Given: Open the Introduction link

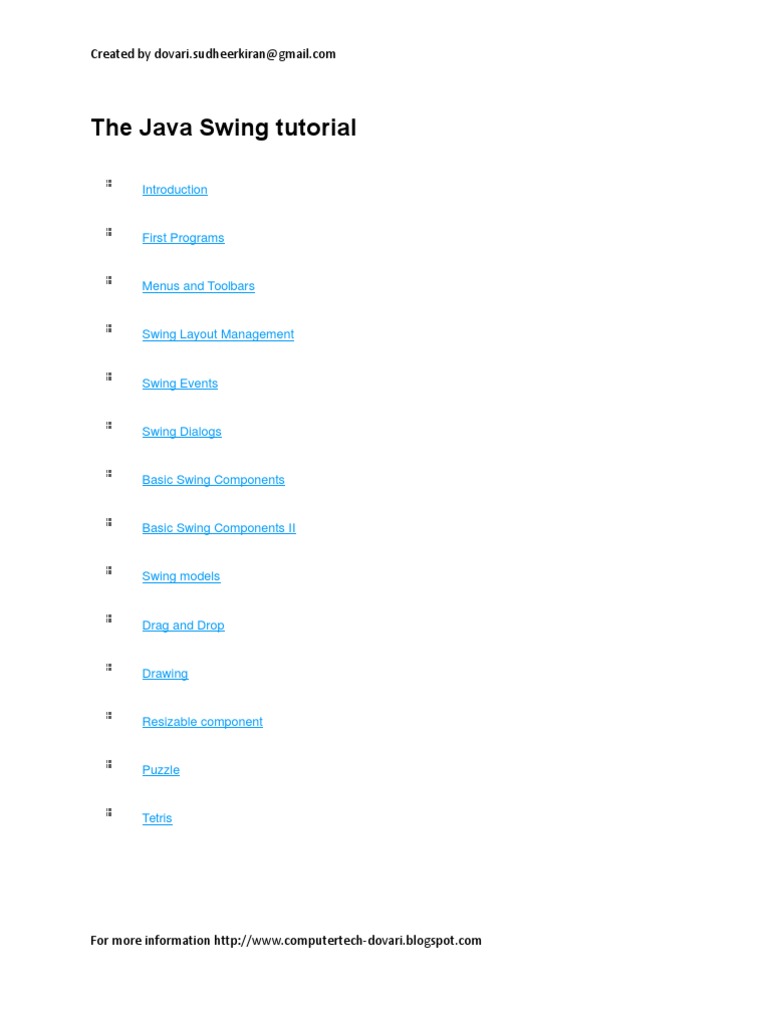Looking at the screenshot, I should click(x=174, y=190).
